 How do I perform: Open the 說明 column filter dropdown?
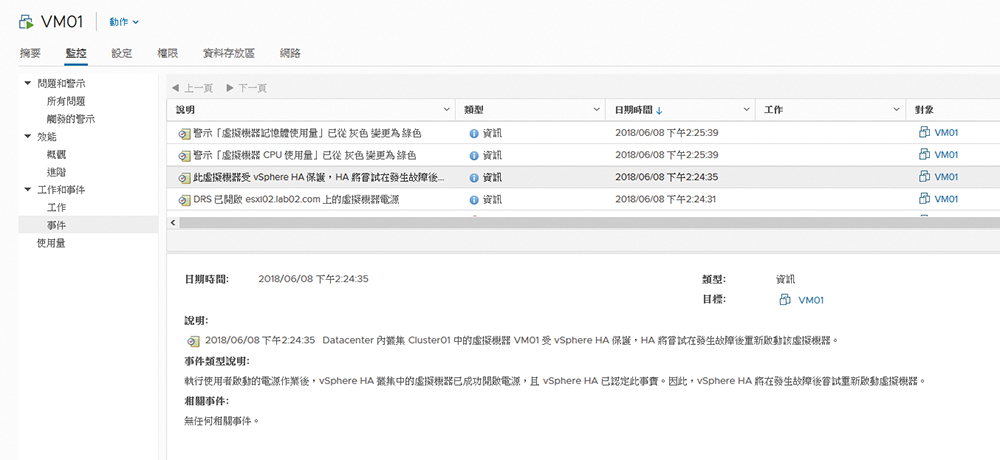pyautogui.click(x=446, y=110)
